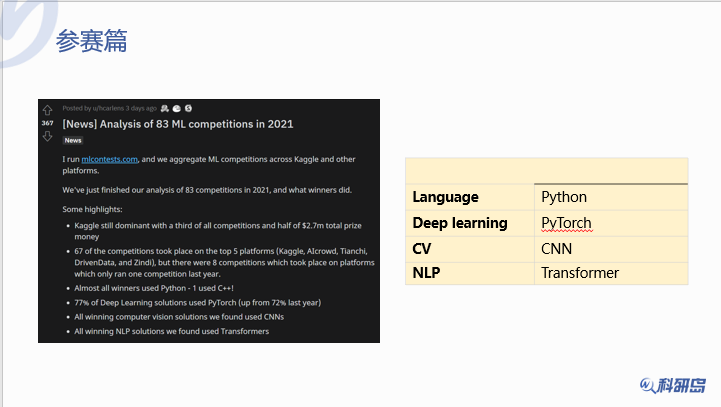Viewport: 721px width, 407px height.
Task: Click the 367 vote count
Action: point(47,123)
